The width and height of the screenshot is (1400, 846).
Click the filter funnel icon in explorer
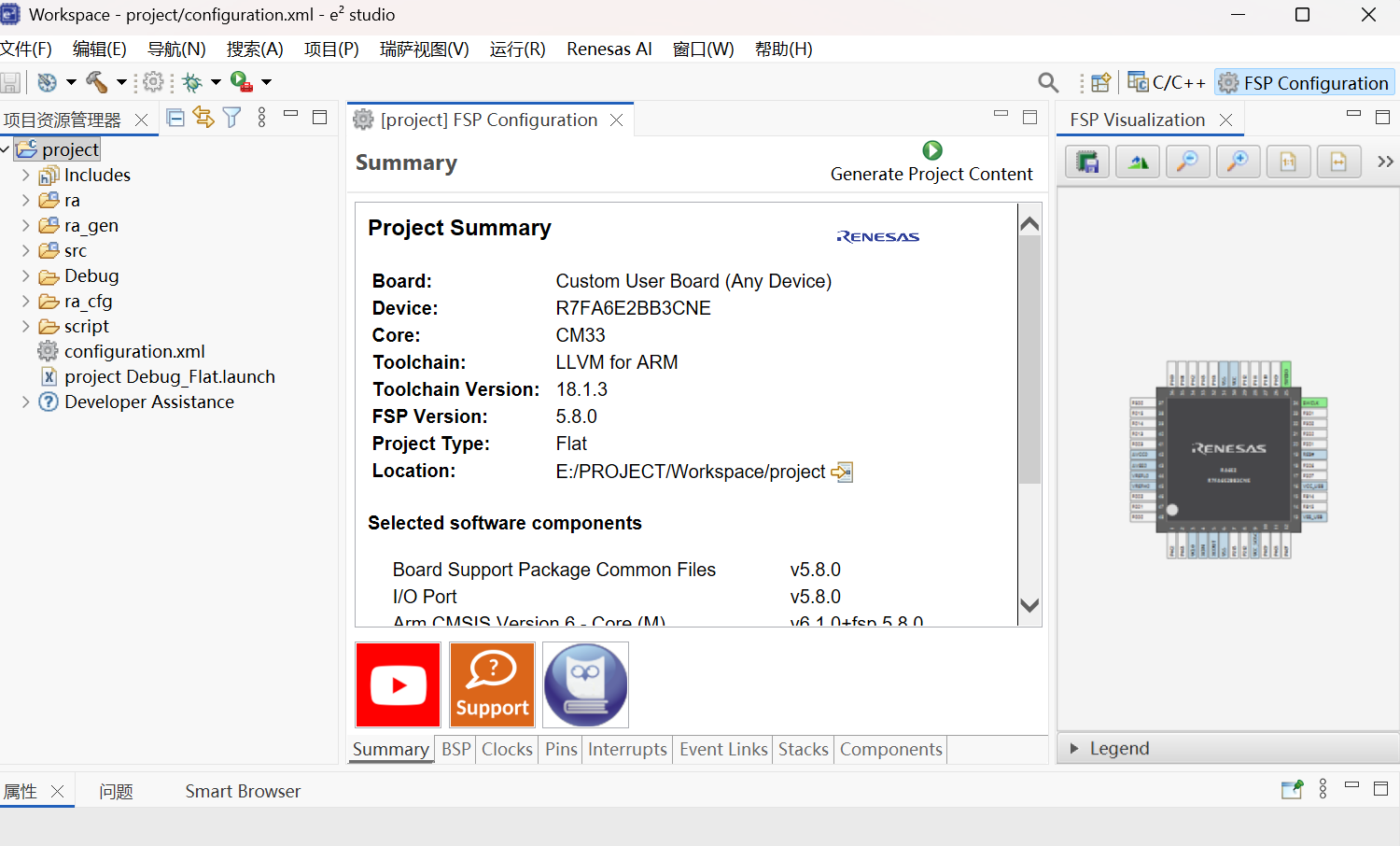pyautogui.click(x=232, y=117)
